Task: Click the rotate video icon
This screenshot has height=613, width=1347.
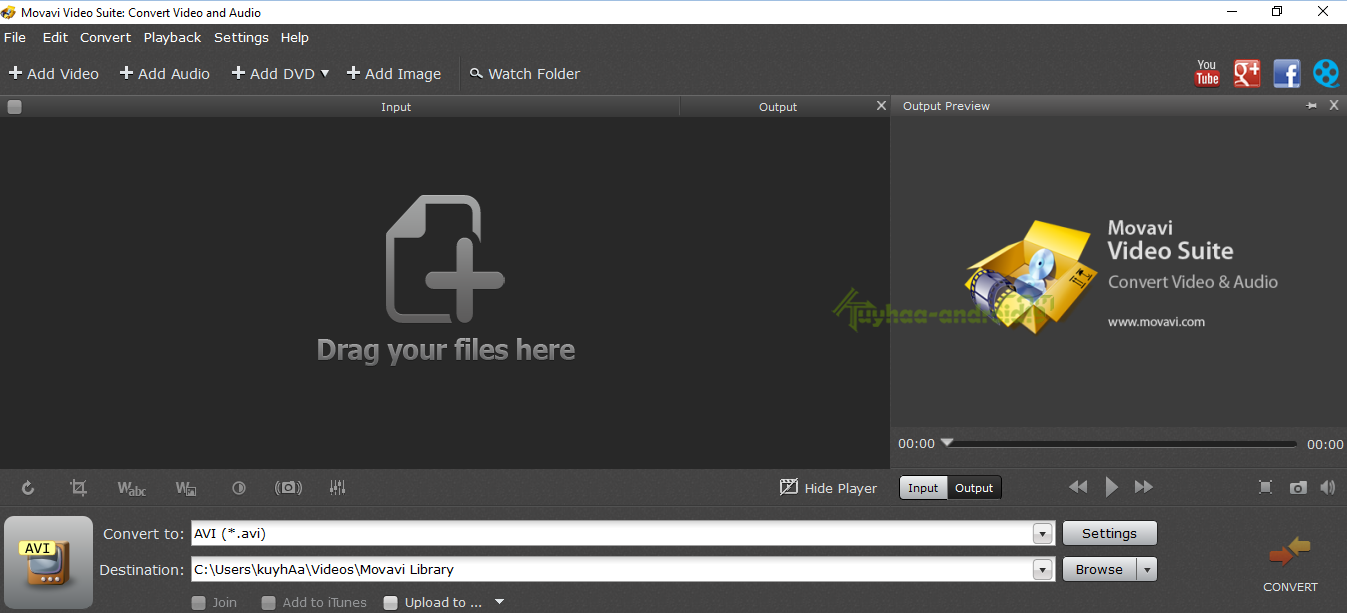Action: tap(28, 488)
